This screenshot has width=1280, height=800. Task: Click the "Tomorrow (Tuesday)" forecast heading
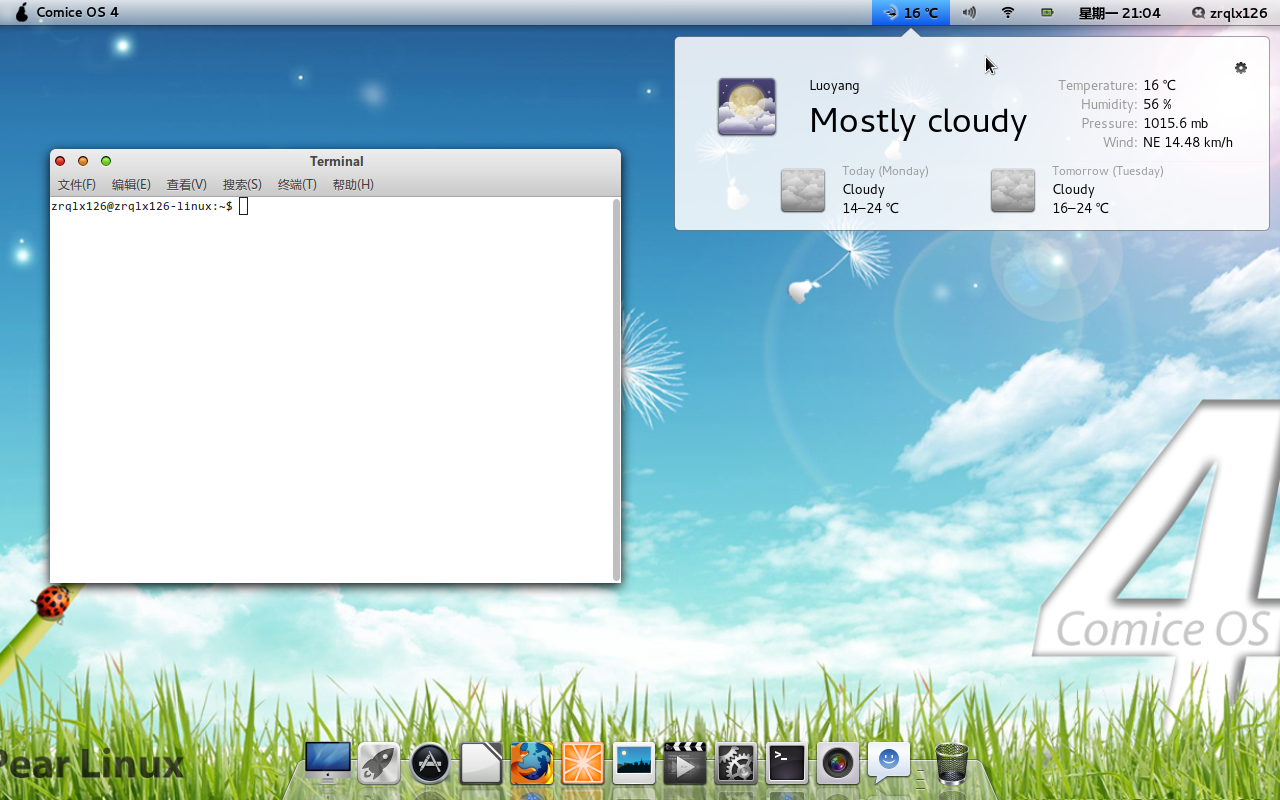(1108, 171)
